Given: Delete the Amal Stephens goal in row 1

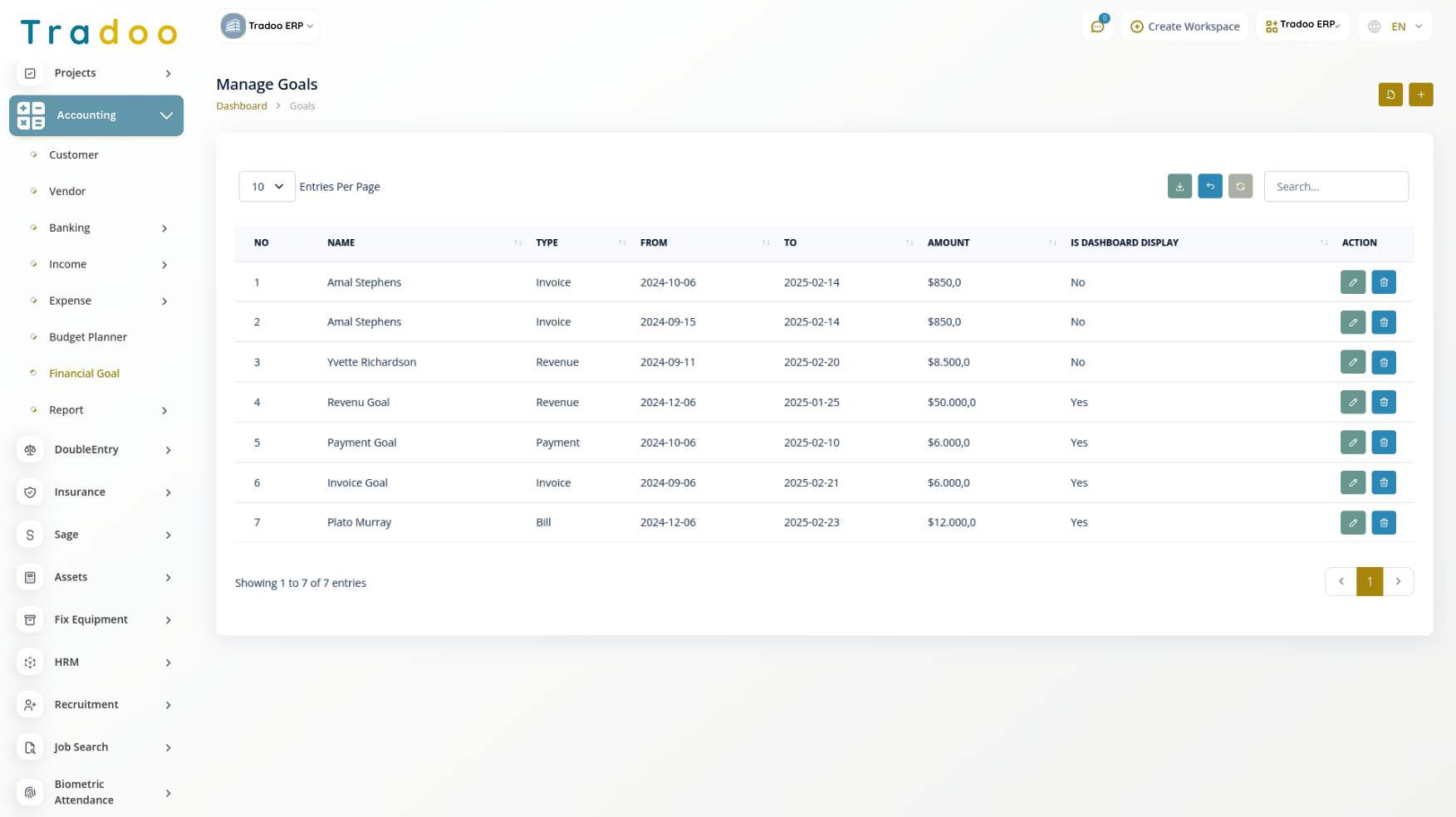Looking at the screenshot, I should coord(1384,282).
